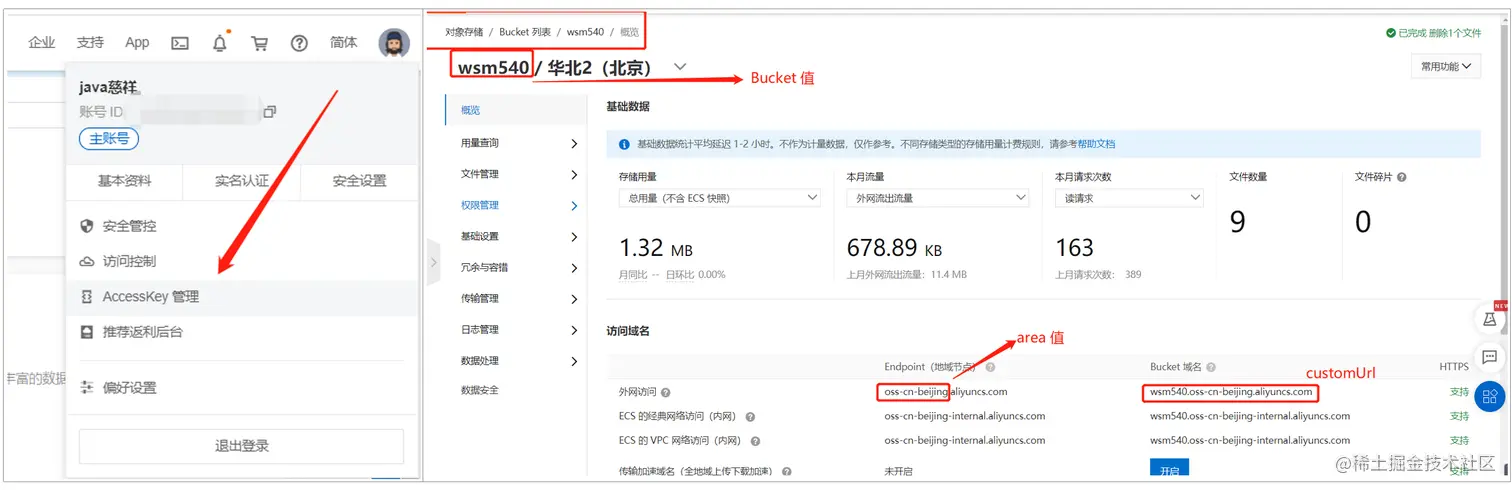The image size is (1512, 490).
Task: Click the icon beside 推荐返利后台
Action: coord(87,332)
